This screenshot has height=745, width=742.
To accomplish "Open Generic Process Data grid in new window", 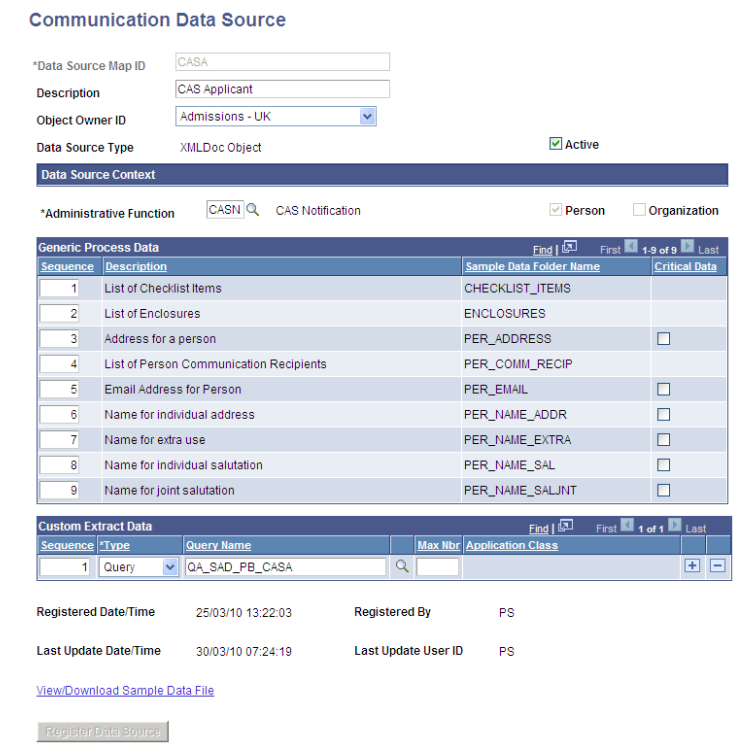I will pos(569,247).
